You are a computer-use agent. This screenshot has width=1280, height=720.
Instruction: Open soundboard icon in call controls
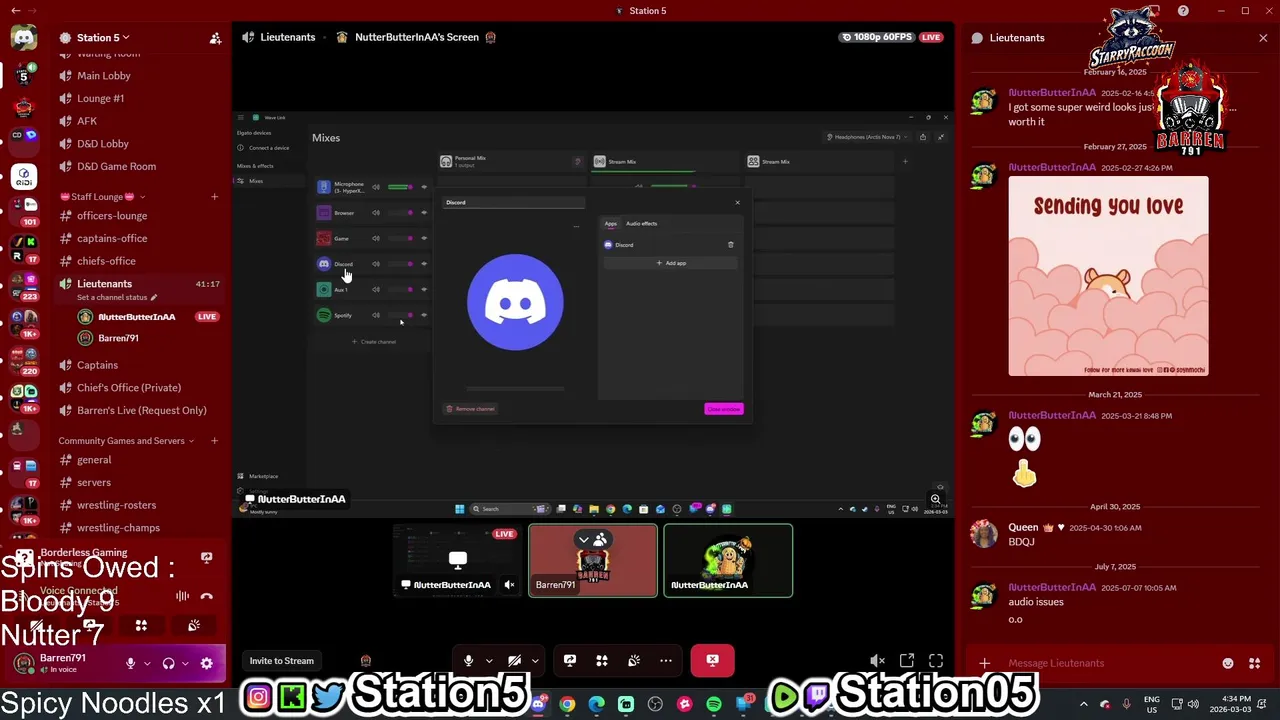pyautogui.click(x=633, y=661)
